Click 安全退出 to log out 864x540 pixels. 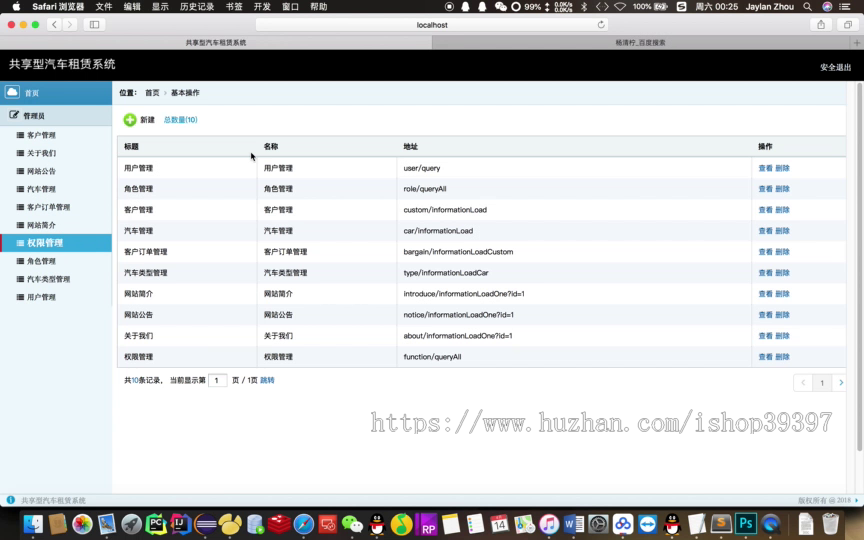[x=835, y=67]
